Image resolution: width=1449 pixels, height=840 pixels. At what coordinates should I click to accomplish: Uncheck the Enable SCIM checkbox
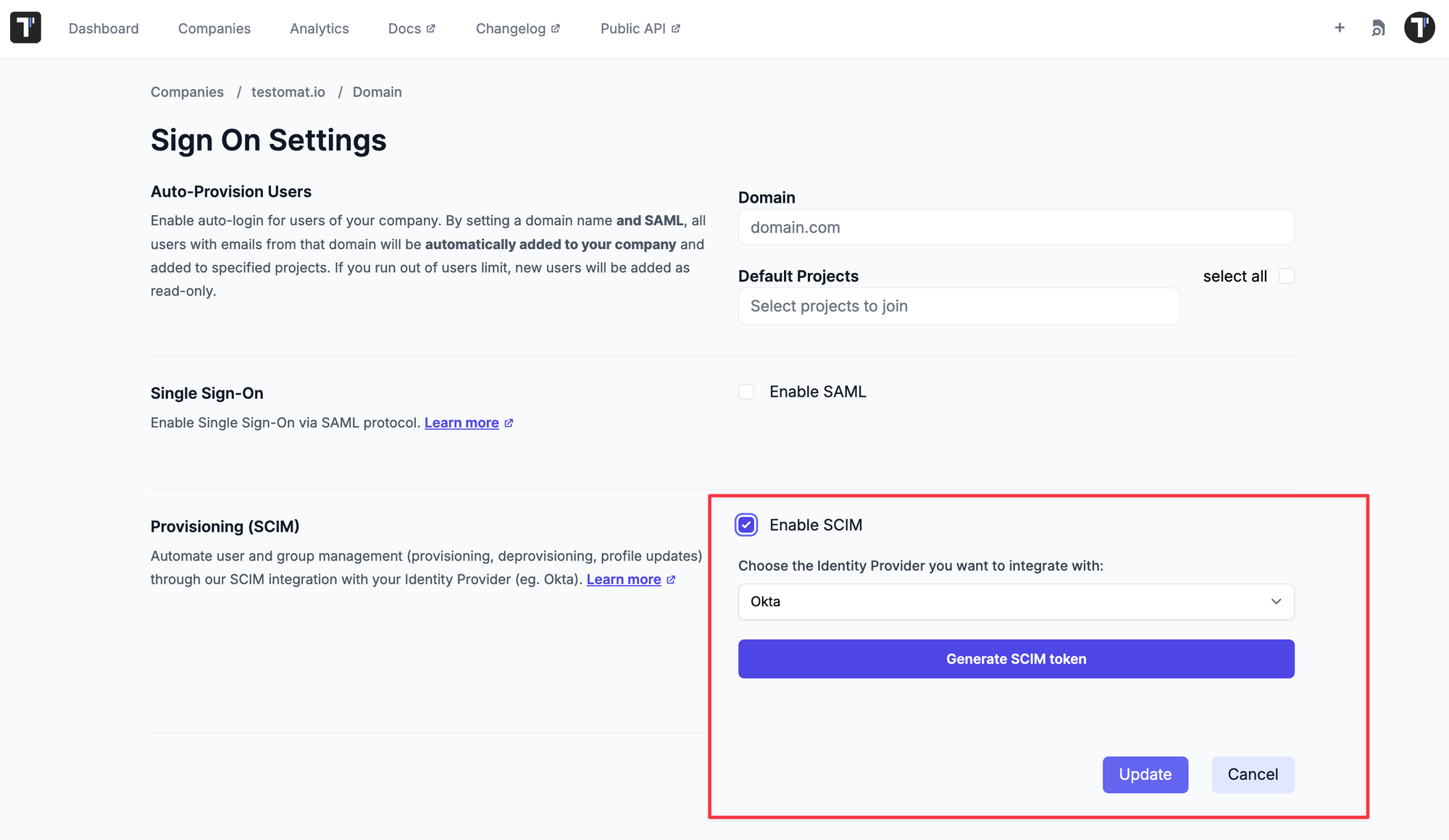coord(746,525)
